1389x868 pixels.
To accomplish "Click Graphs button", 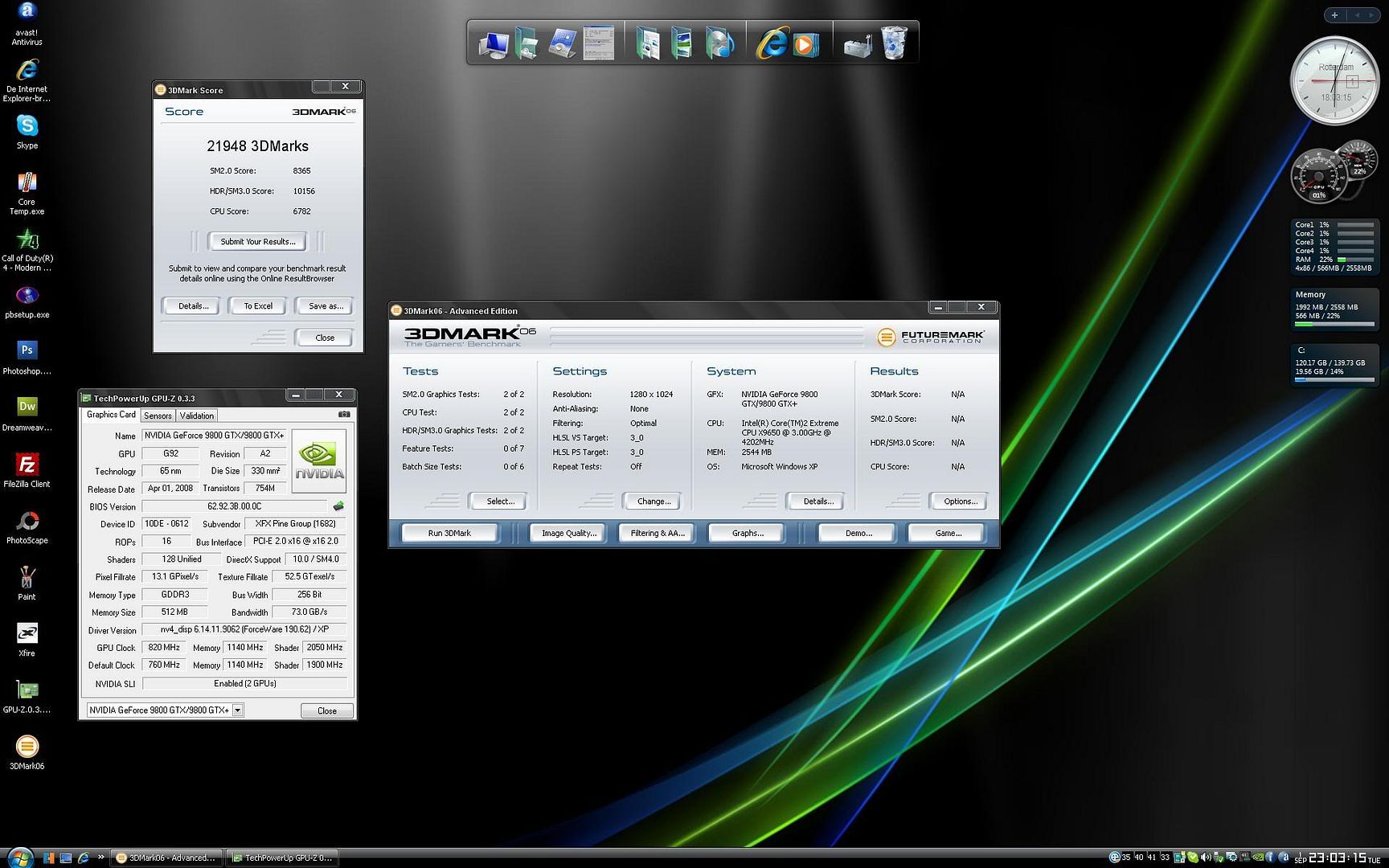I will click(748, 533).
